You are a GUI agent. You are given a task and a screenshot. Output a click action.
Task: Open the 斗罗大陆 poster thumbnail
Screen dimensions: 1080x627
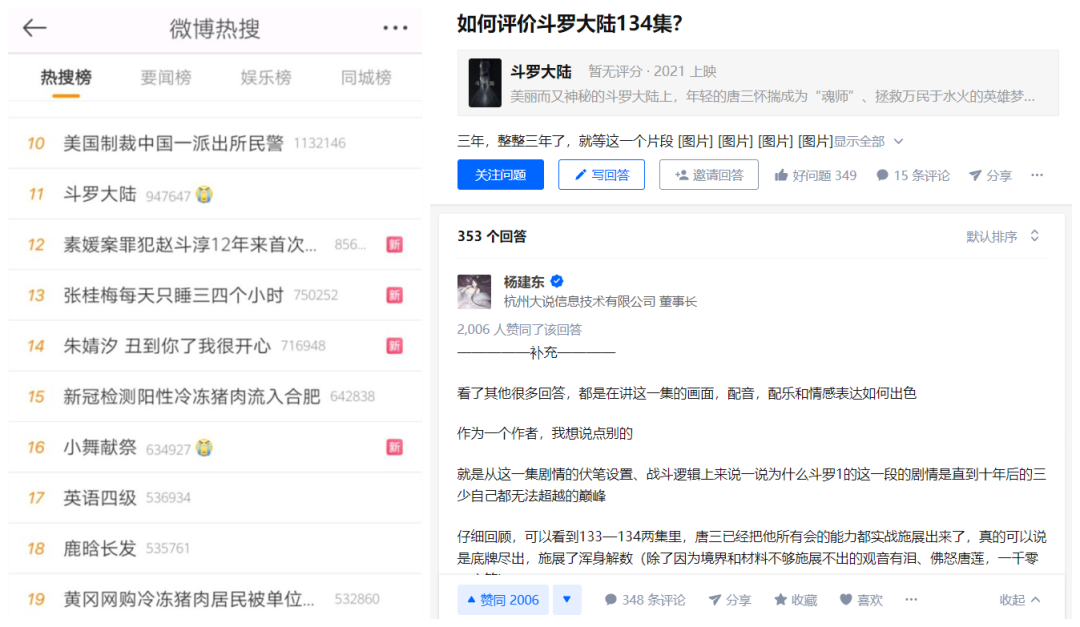pyautogui.click(x=485, y=83)
